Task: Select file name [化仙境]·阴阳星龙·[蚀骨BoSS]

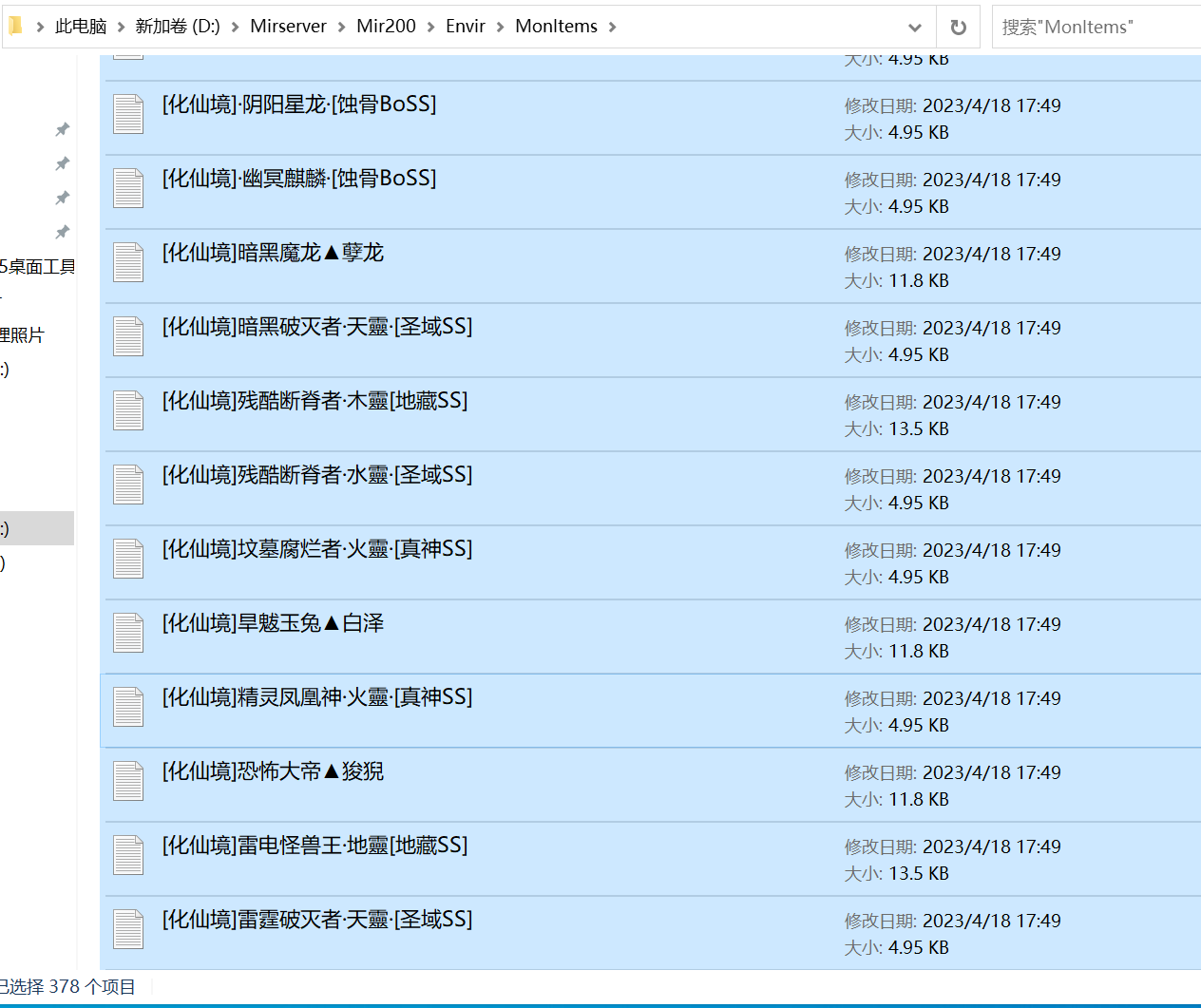Action: coord(299,105)
